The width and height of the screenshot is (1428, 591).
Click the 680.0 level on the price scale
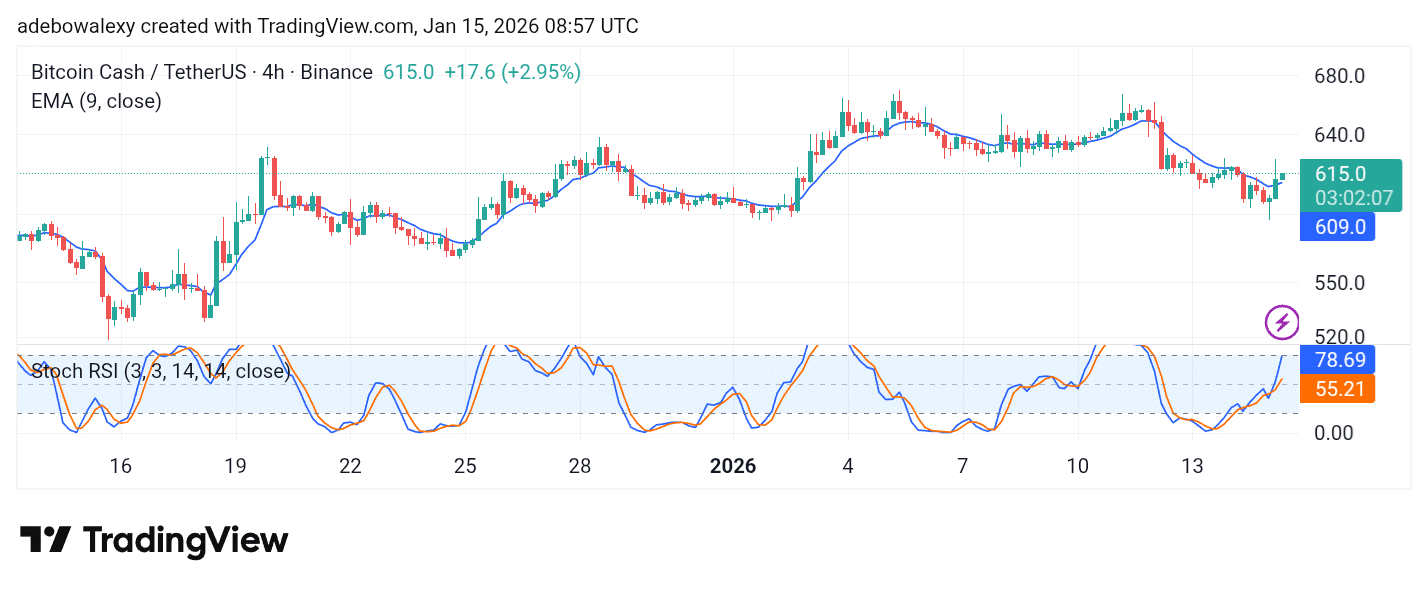(1340, 77)
